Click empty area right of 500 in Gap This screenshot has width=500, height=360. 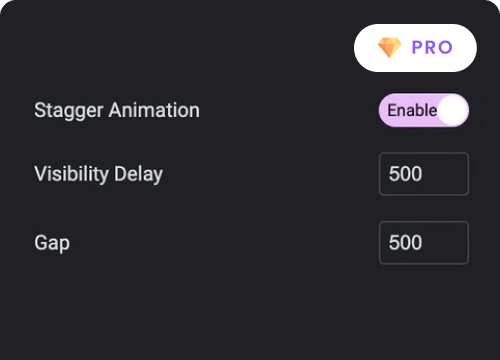click(445, 243)
